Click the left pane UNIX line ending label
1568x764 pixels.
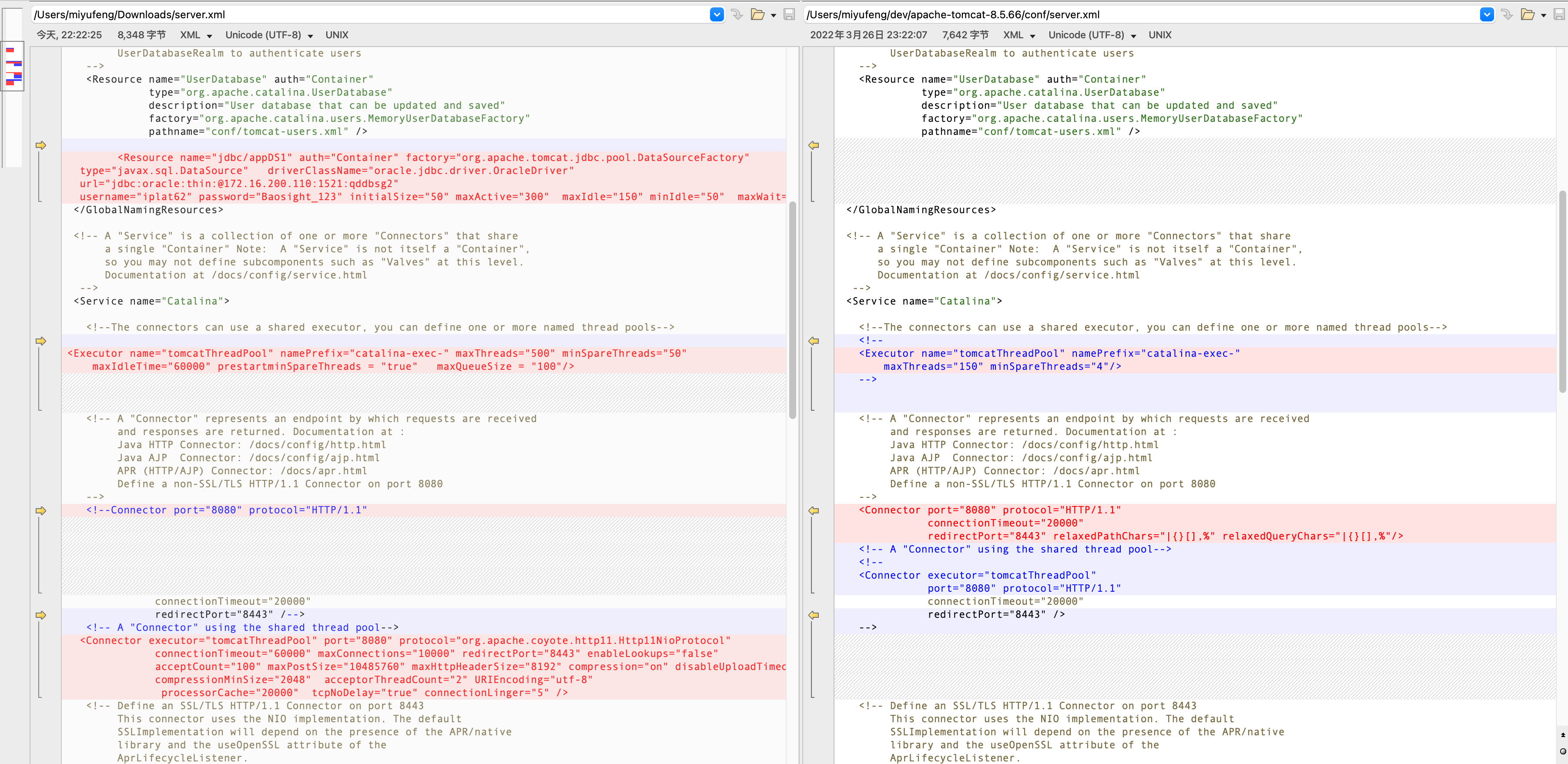point(337,35)
